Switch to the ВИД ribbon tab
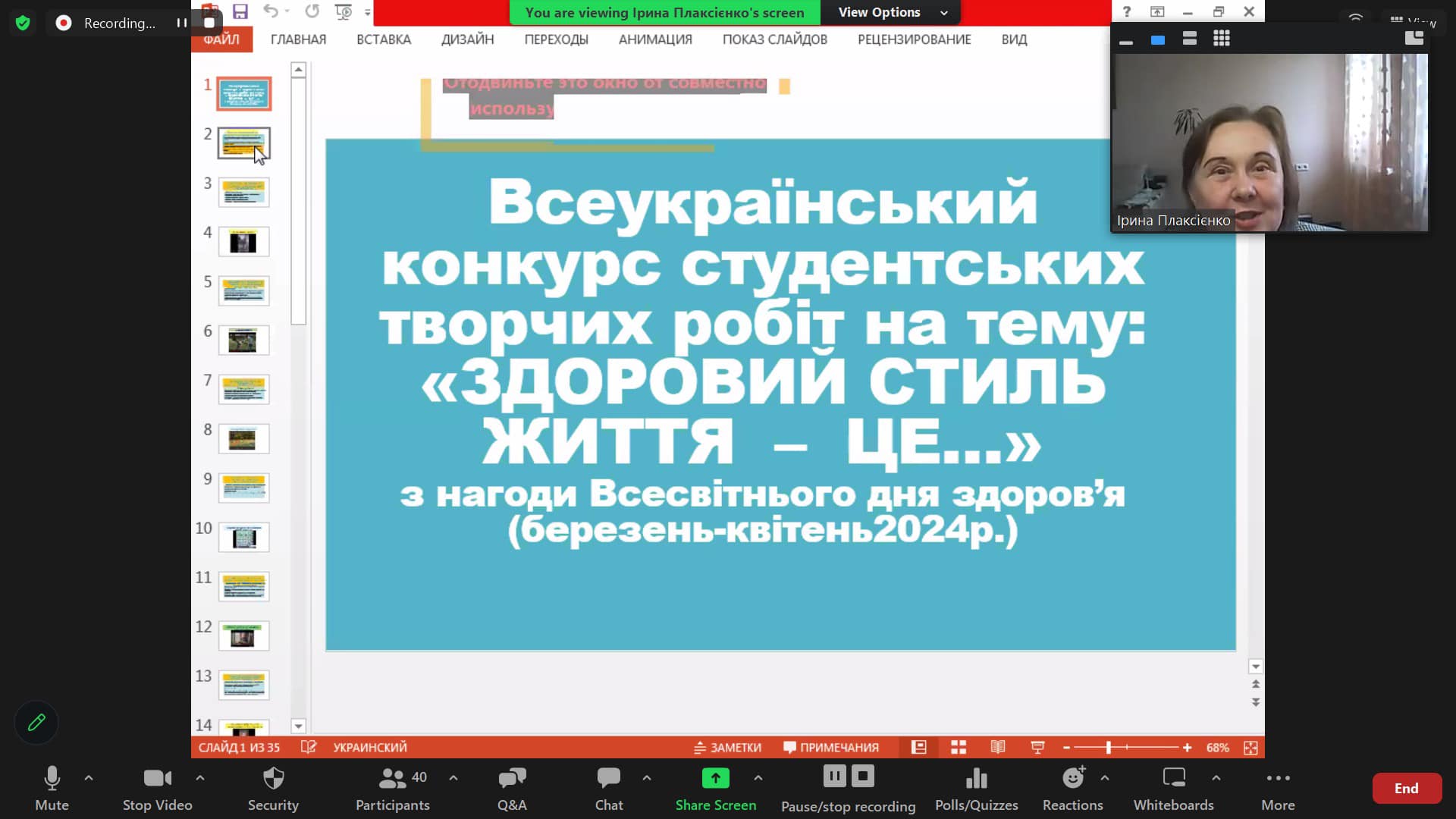This screenshot has height=819, width=1456. [x=1014, y=39]
